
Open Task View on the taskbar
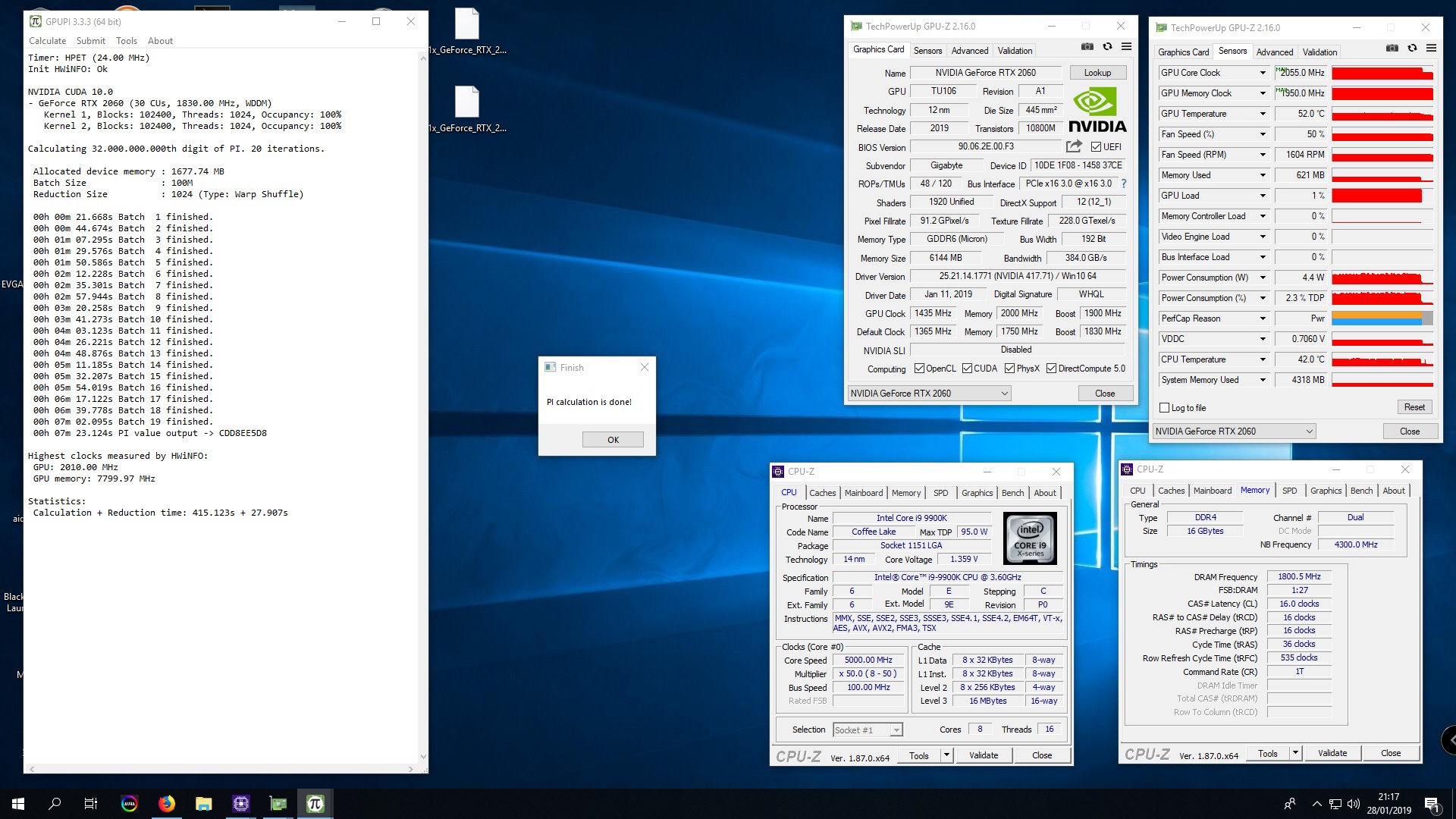pyautogui.click(x=91, y=804)
